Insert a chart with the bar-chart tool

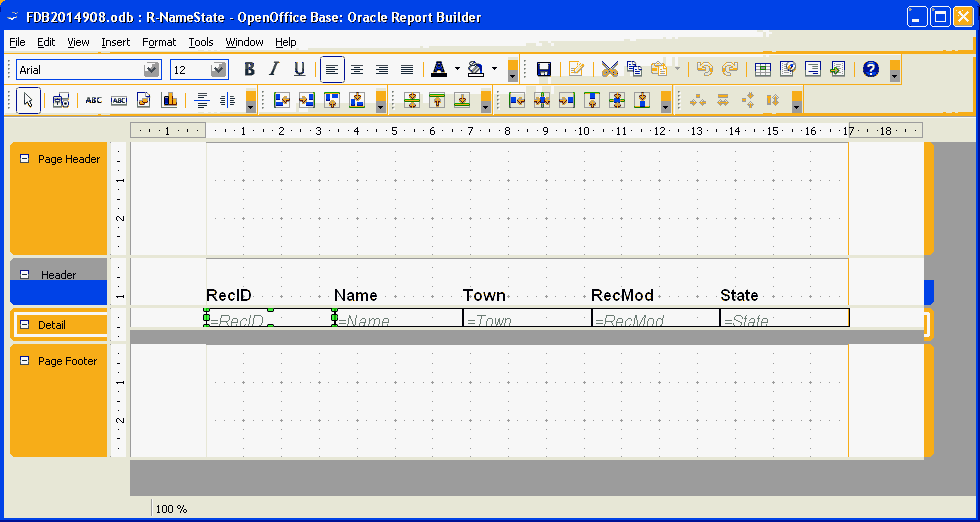169,100
